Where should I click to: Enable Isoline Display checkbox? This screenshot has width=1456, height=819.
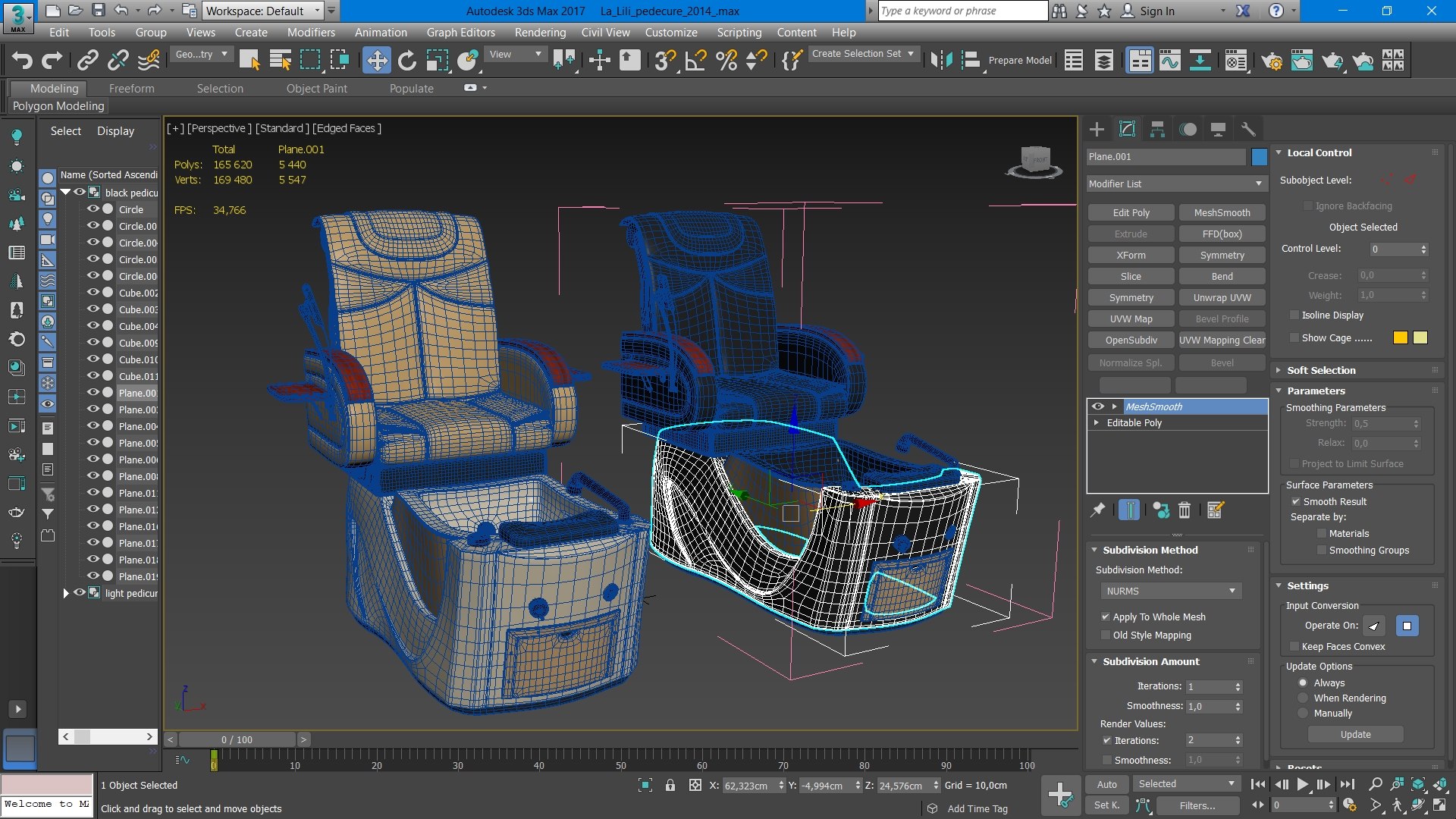point(1294,315)
